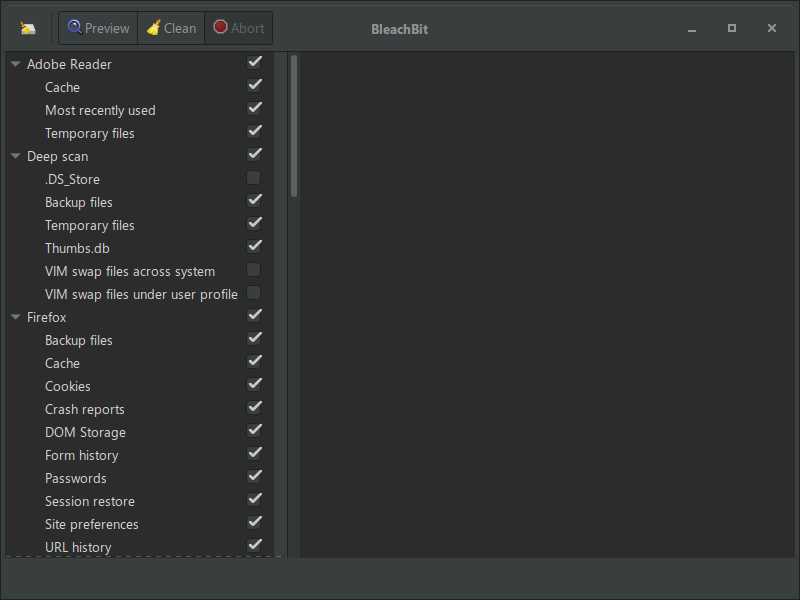
Task: Open the BleachBit application menu icon
Action: coord(28,28)
